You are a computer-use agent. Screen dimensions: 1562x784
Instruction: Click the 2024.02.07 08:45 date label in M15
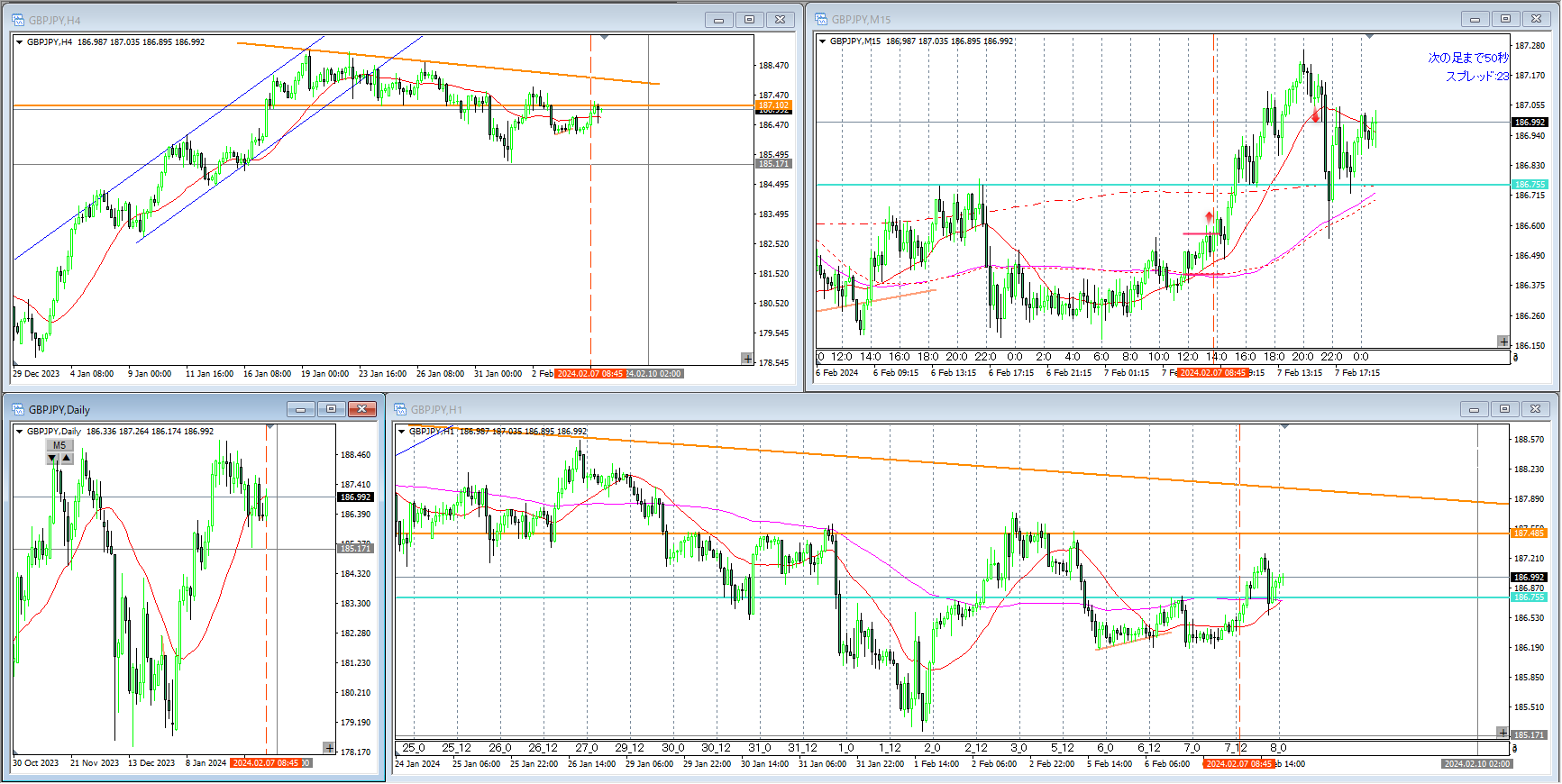click(1213, 372)
